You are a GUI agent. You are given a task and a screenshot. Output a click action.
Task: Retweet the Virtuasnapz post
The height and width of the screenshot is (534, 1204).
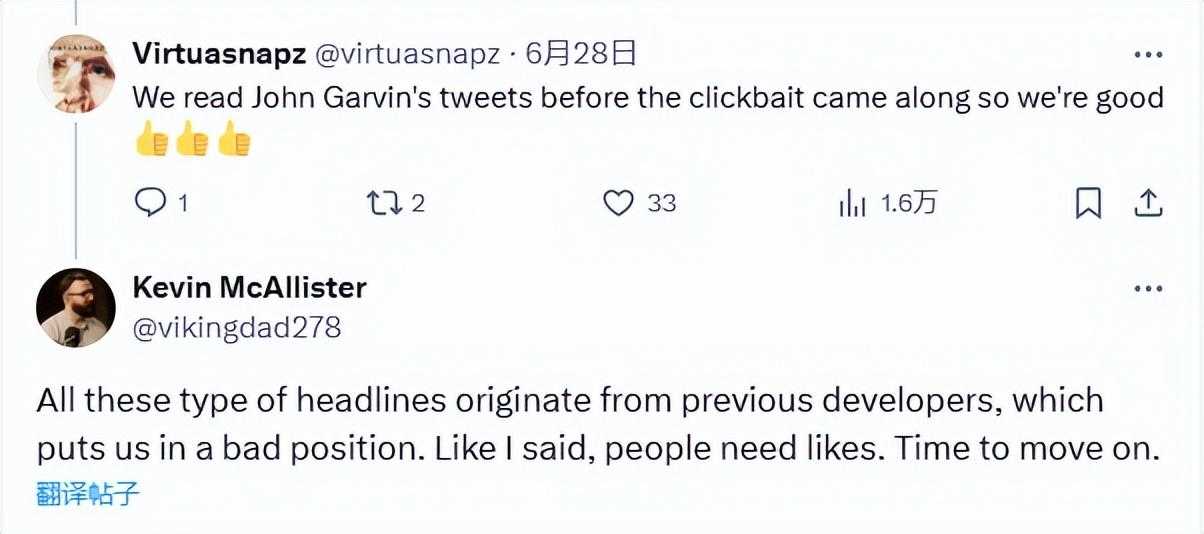pyautogui.click(x=380, y=204)
